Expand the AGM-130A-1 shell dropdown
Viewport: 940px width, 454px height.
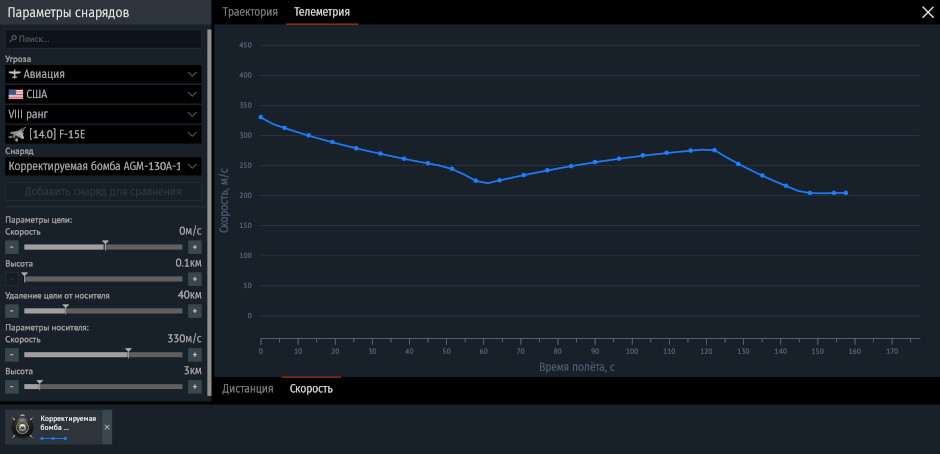[x=104, y=166]
